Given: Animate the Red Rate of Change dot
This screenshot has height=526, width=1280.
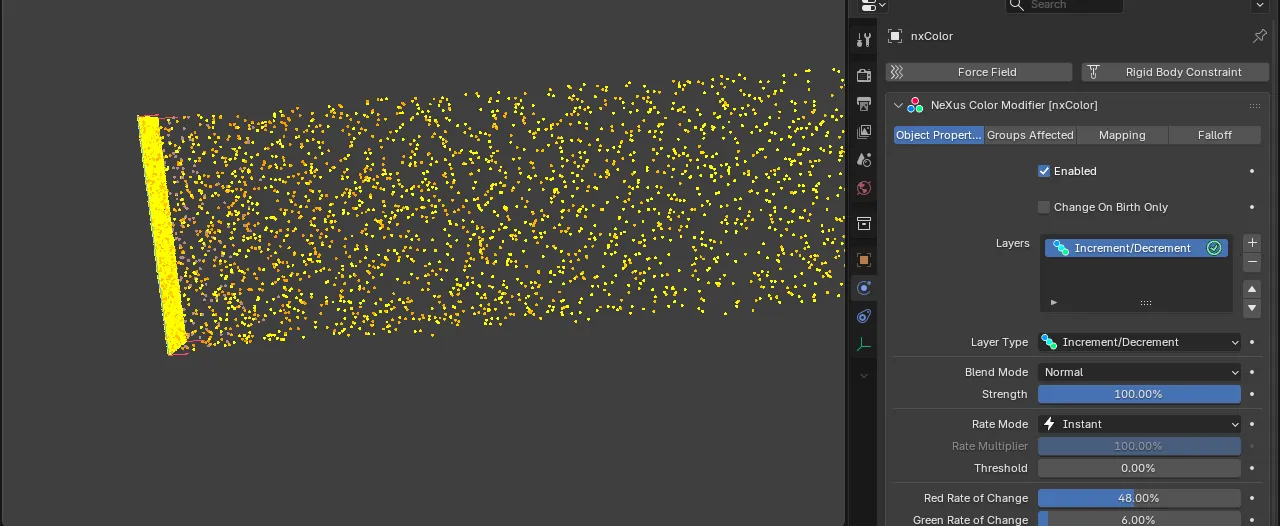Looking at the screenshot, I should (1251, 498).
